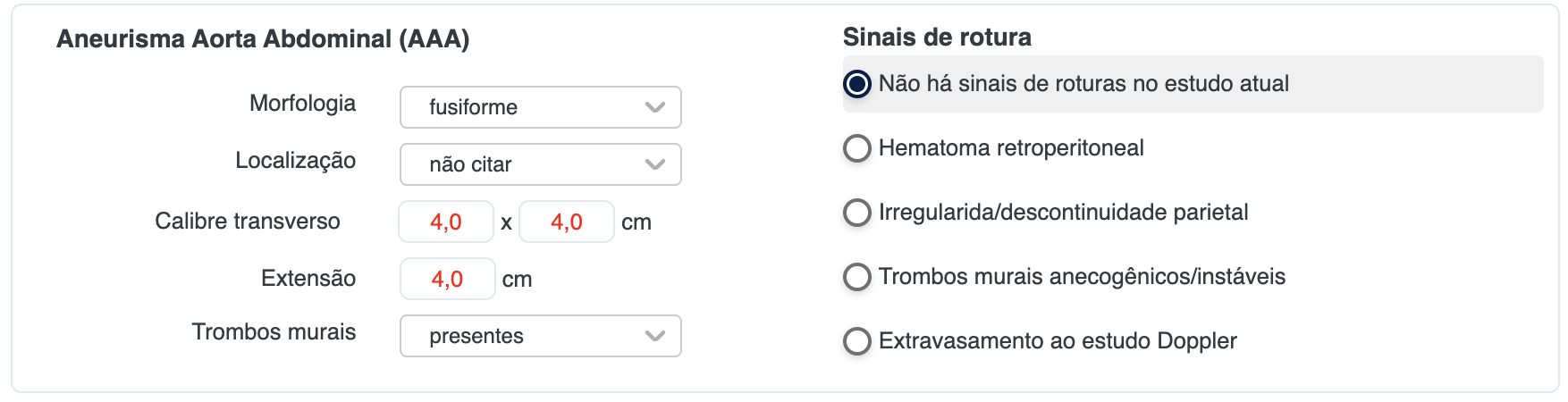
Task: Select Irregularida/descontinuidade parietal radio button
Action: tap(857, 213)
